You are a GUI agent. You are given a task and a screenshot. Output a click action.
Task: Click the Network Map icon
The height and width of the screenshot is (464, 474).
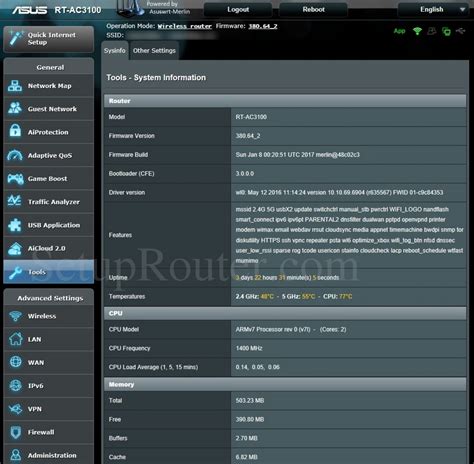[x=15, y=86]
